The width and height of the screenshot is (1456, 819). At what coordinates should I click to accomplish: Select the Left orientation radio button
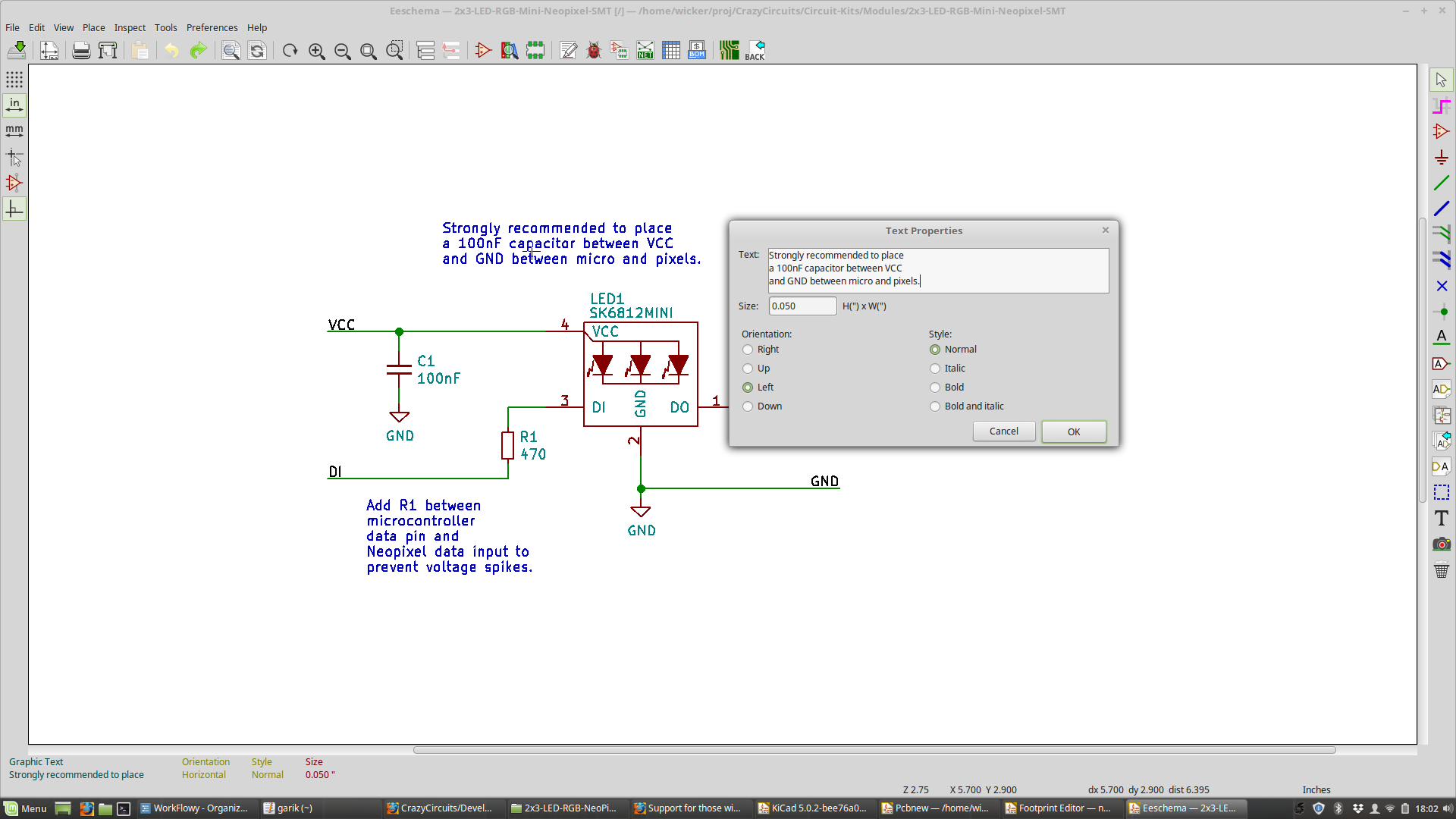pos(747,387)
